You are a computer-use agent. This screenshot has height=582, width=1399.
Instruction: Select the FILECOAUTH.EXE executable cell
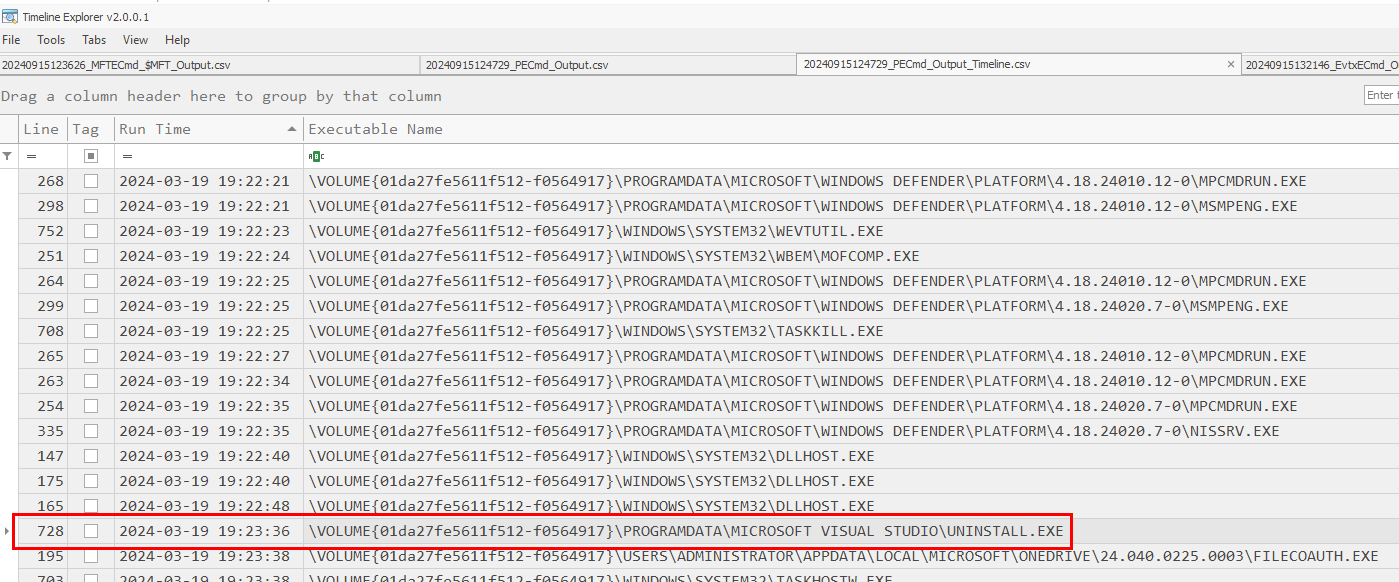point(851,556)
